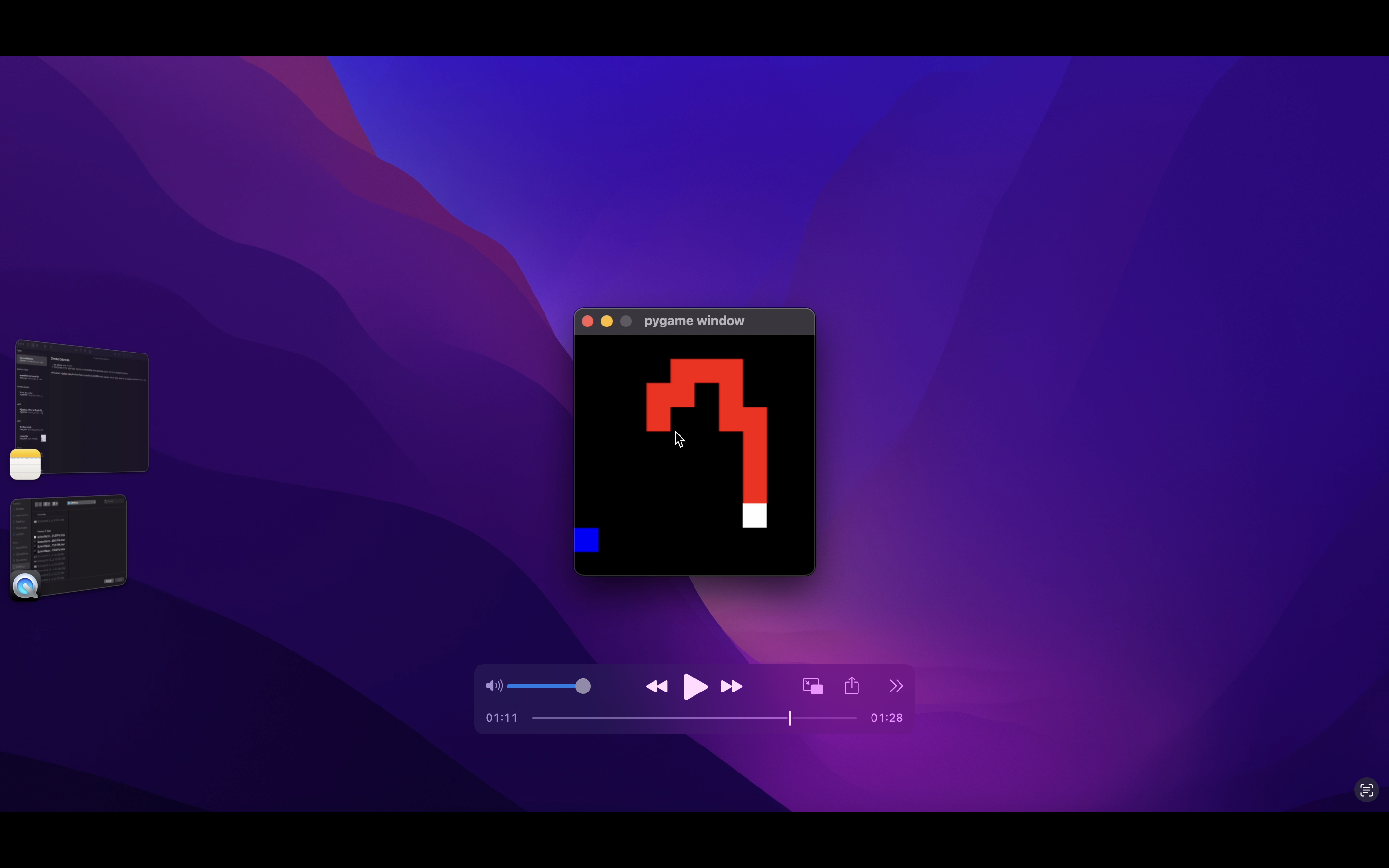Viewport: 1389px width, 868px height.
Task: Click the blue square in pygame window
Action: pos(586,540)
